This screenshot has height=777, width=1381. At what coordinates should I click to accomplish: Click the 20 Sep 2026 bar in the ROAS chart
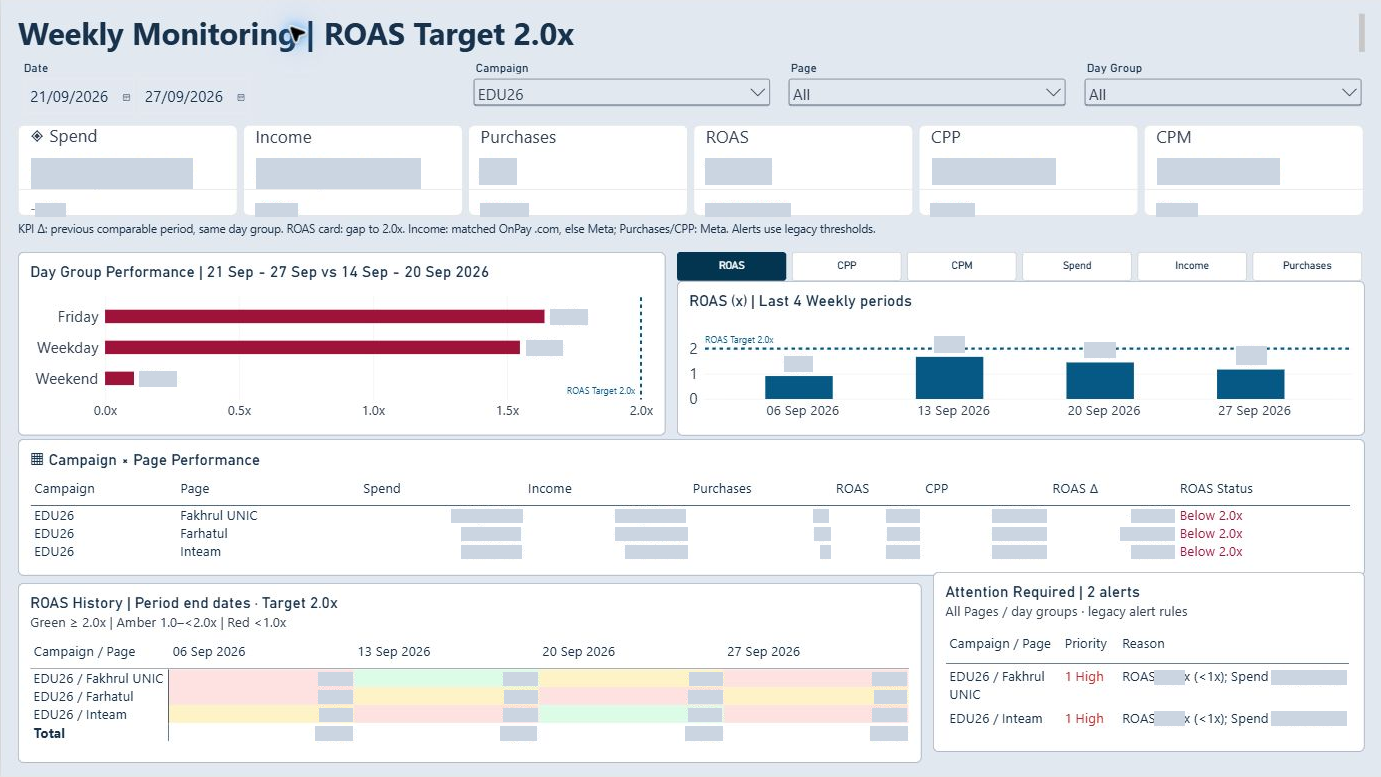(x=1100, y=381)
